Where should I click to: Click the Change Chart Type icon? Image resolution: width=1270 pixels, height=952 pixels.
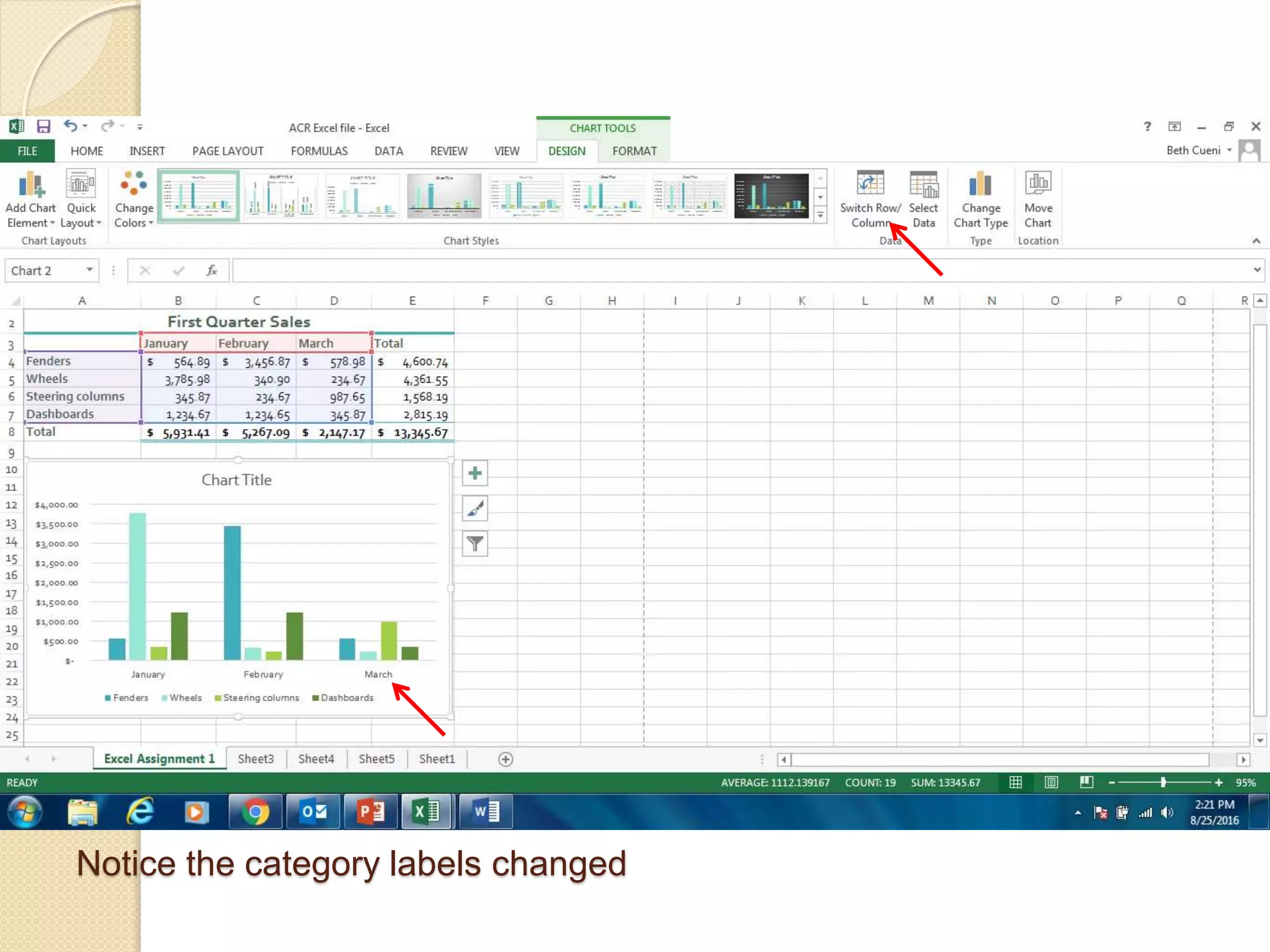[x=980, y=184]
